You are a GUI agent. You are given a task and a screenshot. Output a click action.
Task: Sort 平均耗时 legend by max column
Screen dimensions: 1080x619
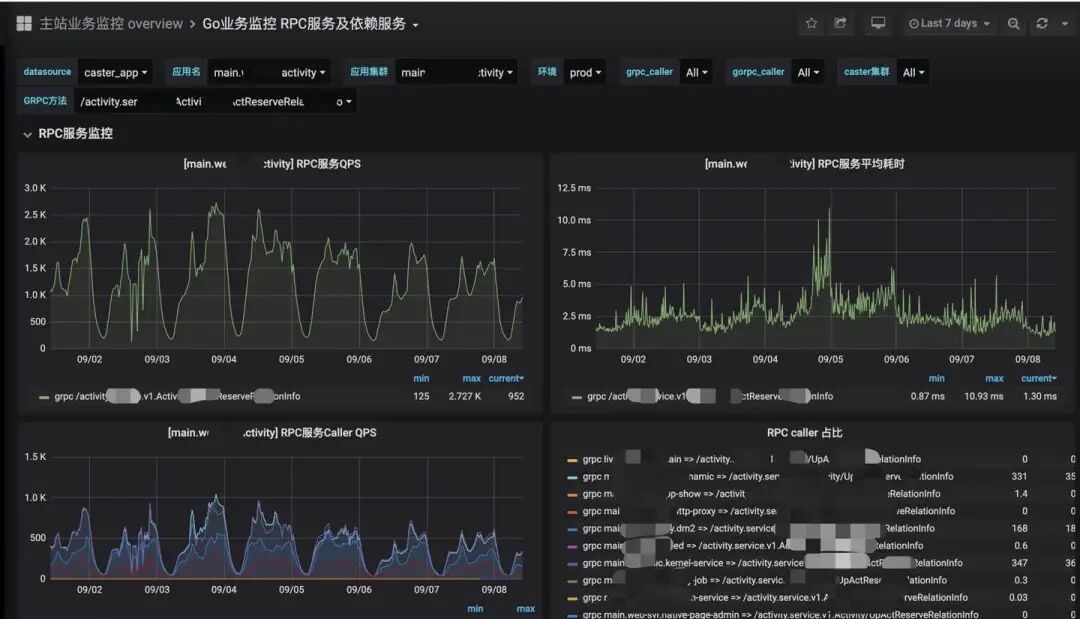[994, 379]
